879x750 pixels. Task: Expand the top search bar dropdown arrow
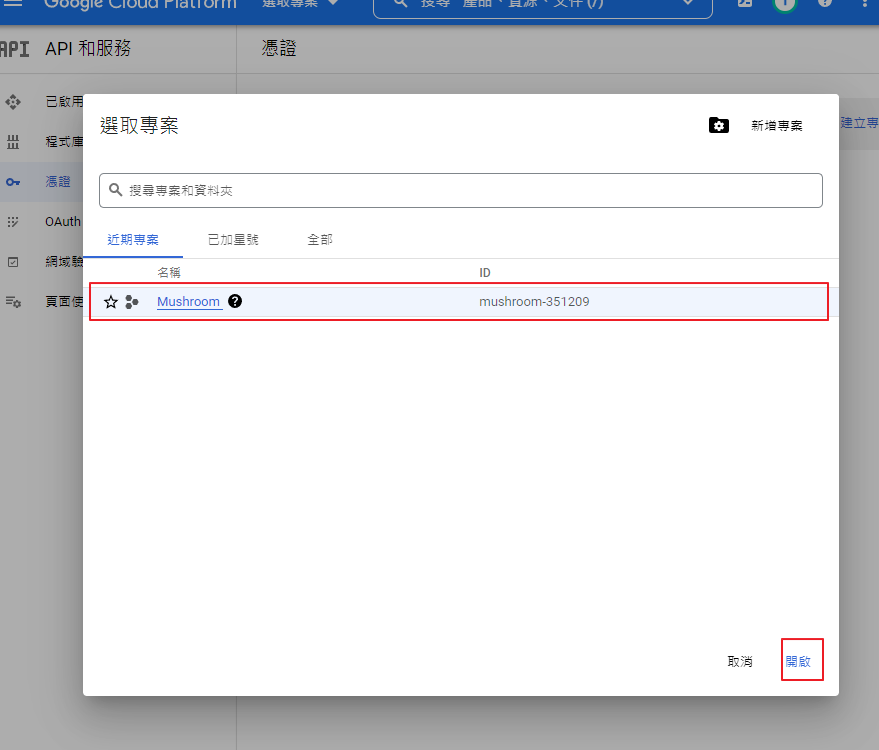click(687, 4)
